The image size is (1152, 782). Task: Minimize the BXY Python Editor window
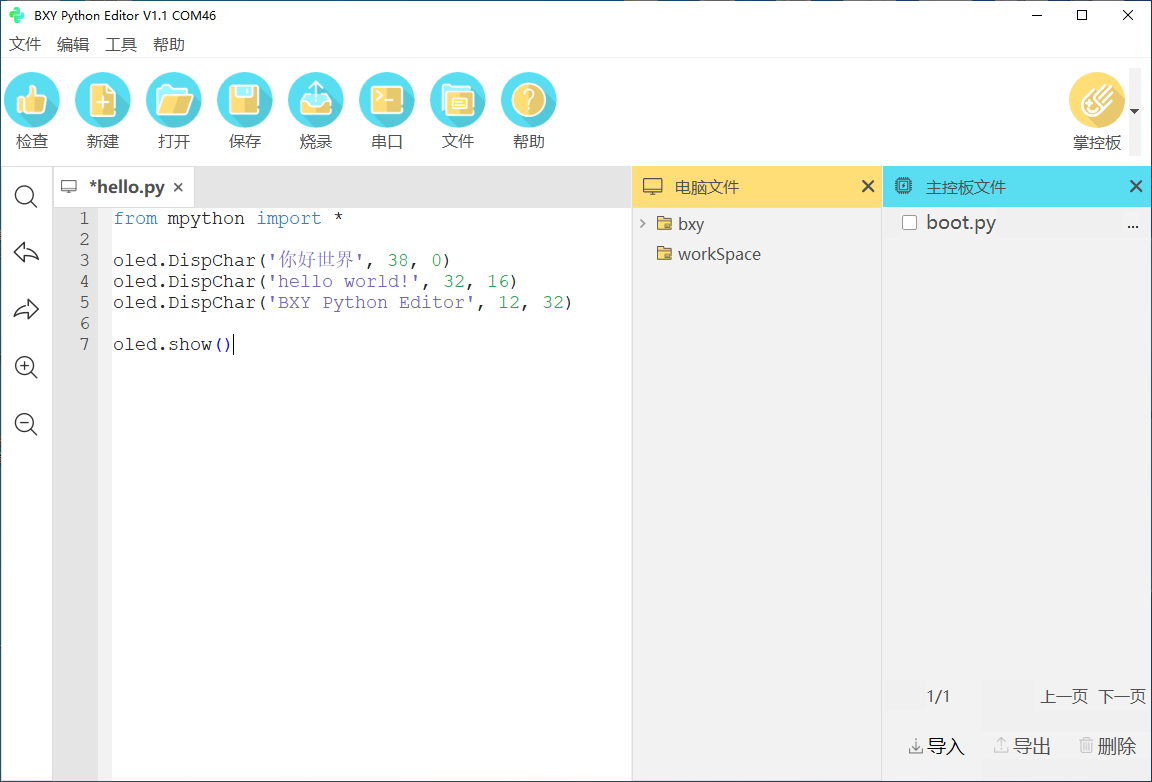click(1037, 15)
